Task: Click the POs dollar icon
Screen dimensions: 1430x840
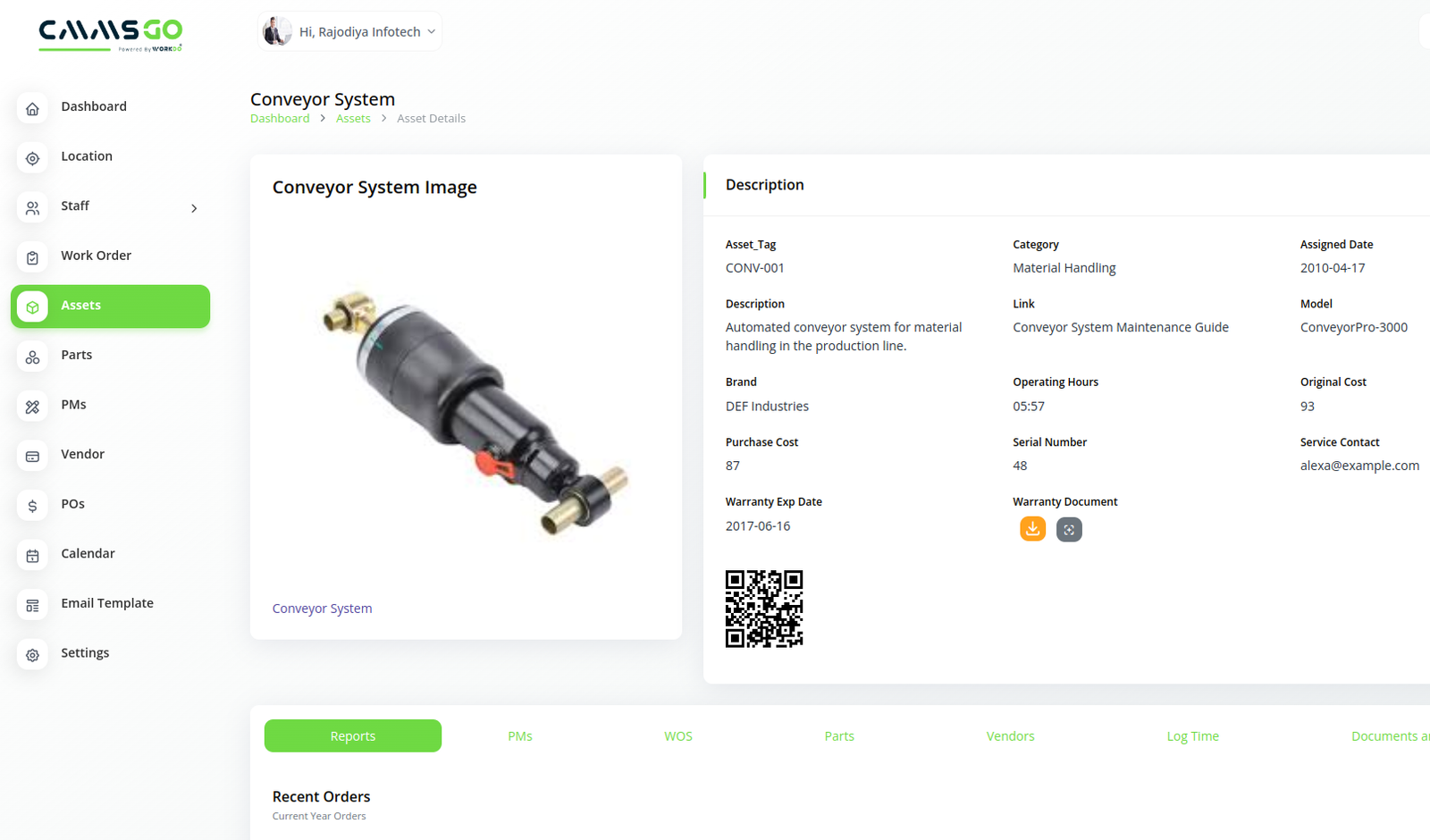Action: [x=32, y=506]
